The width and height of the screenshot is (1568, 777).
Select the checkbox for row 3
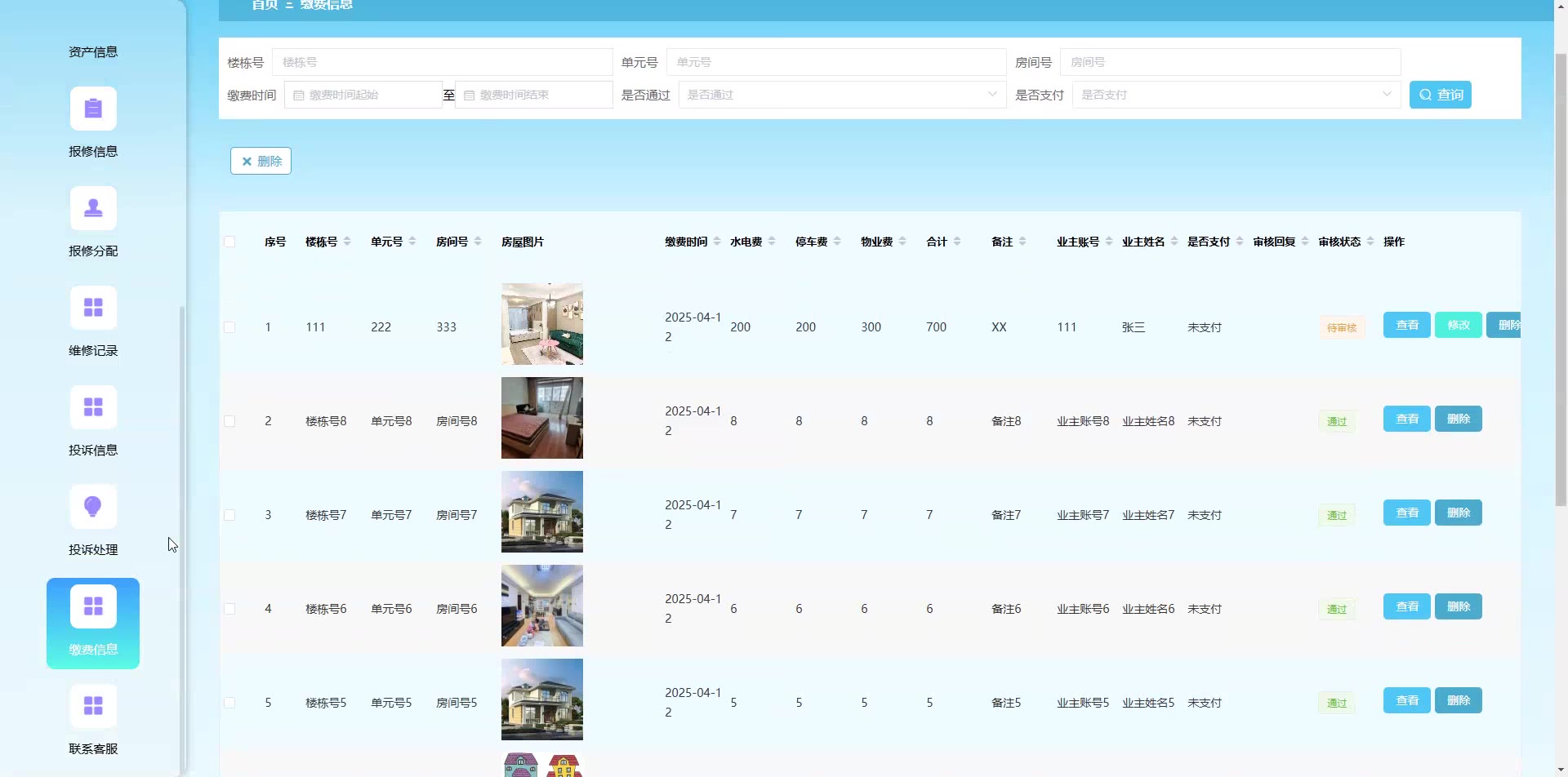pos(229,515)
